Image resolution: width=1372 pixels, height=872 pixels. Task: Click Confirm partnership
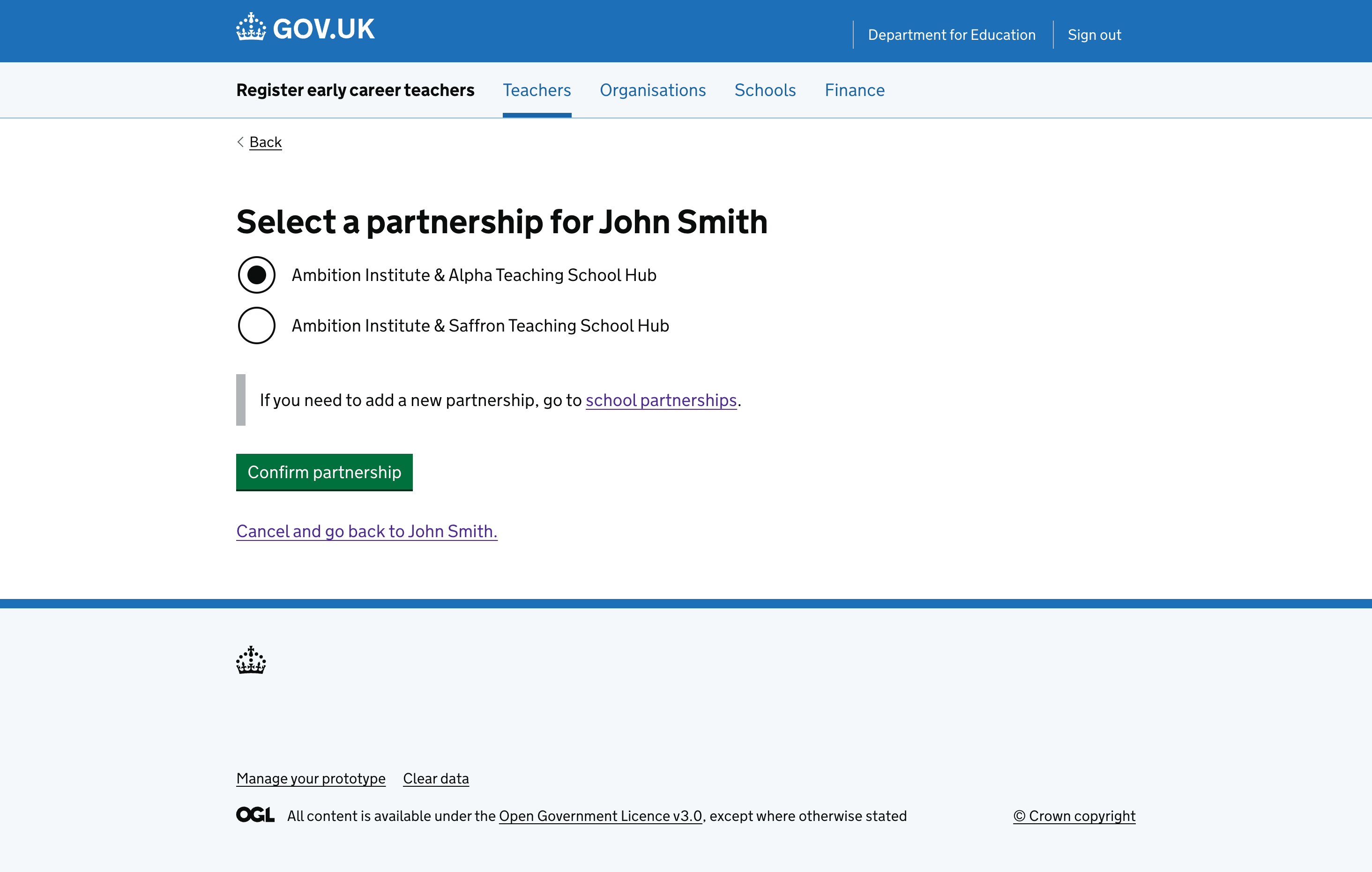(324, 472)
